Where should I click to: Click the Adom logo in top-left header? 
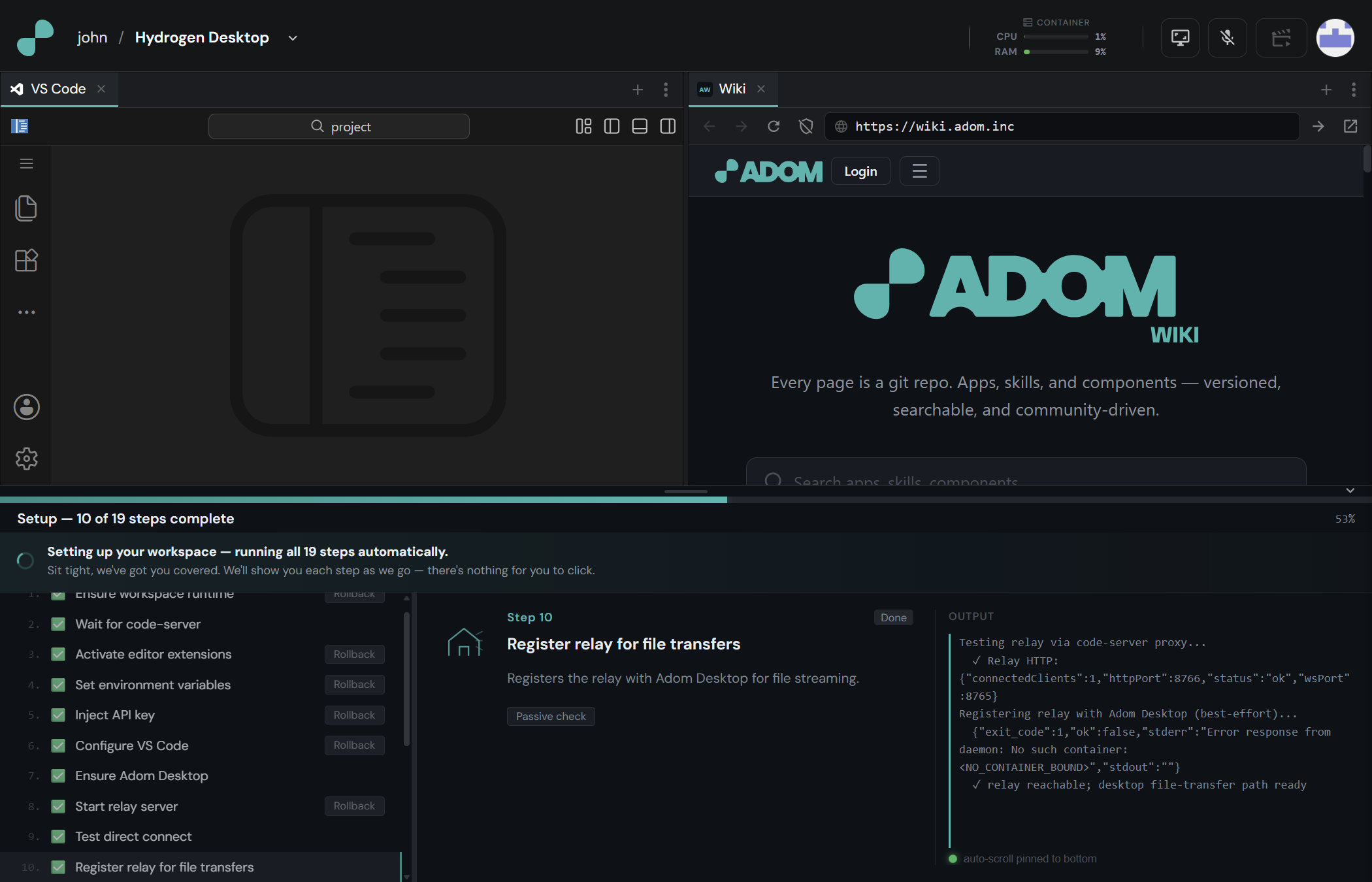[x=35, y=37]
